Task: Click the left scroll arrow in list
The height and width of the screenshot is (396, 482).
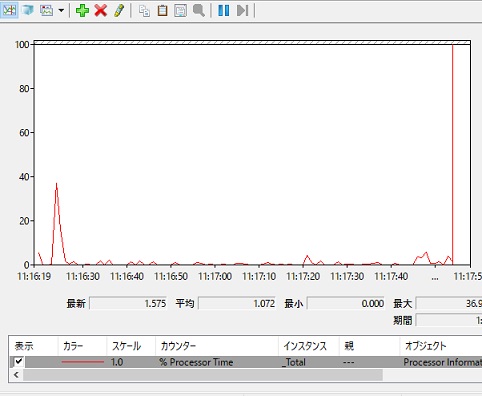Action: point(16,375)
